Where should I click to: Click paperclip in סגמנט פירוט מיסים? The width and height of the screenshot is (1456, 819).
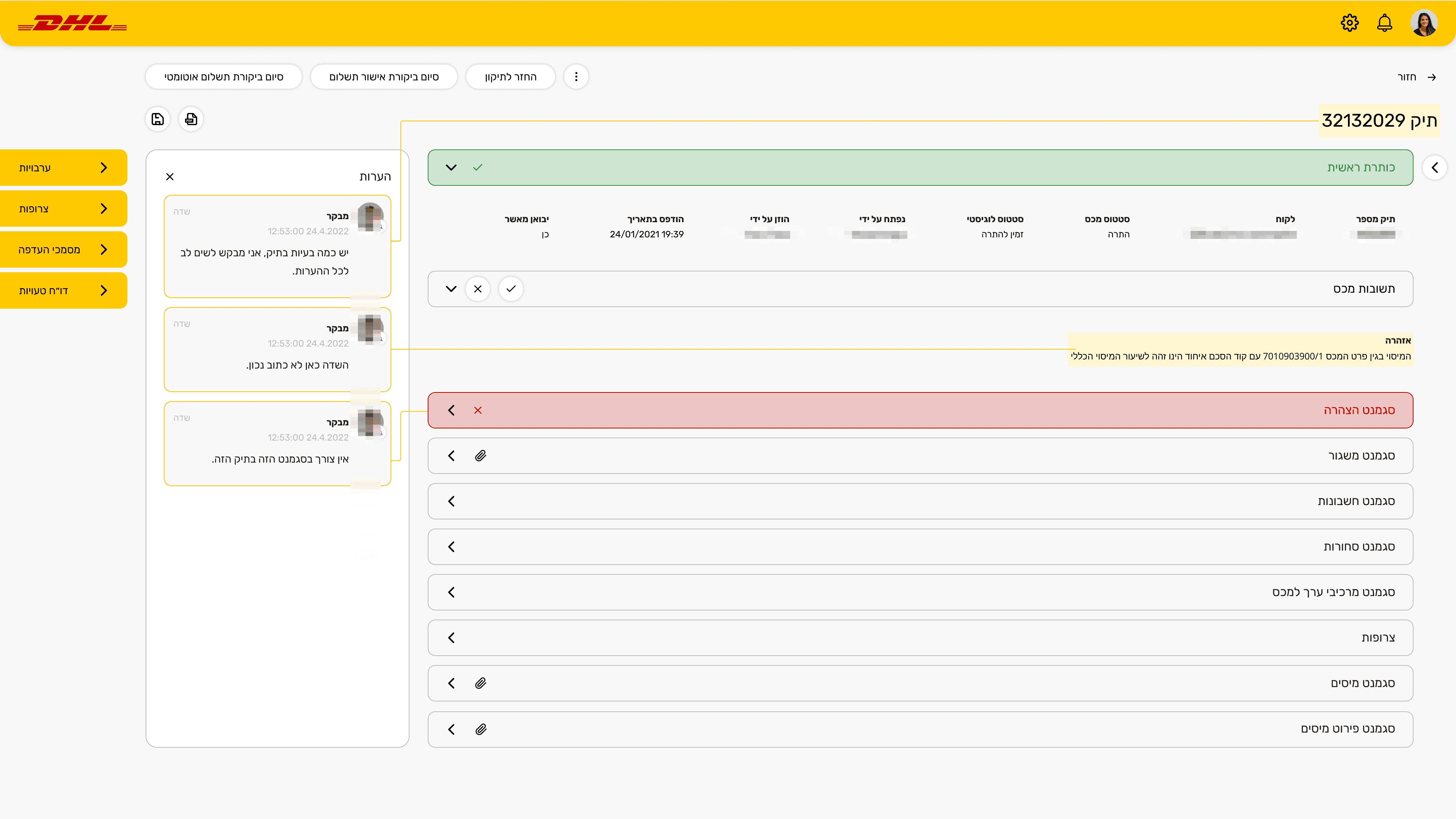point(480,729)
